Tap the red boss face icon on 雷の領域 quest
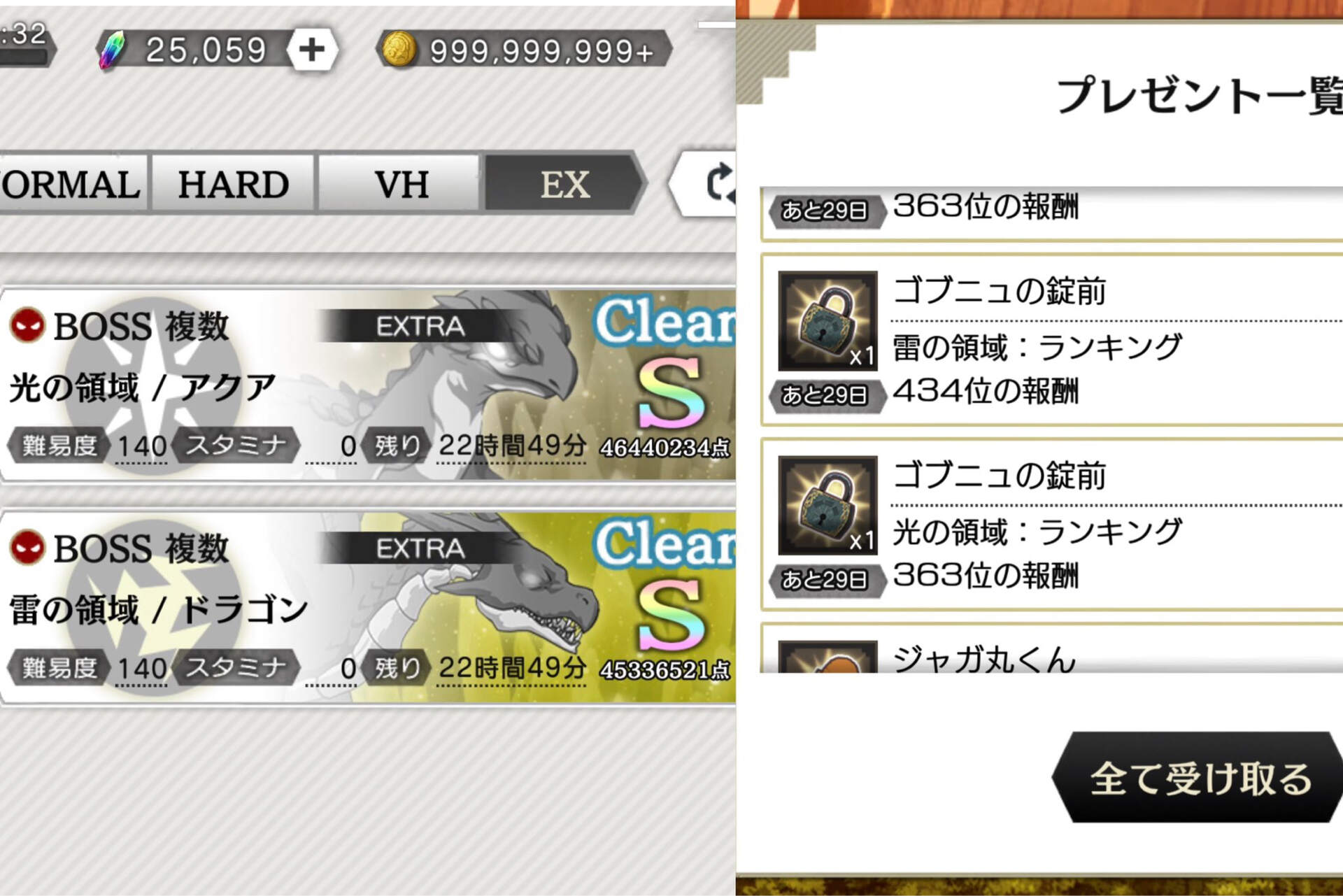This screenshot has height=896, width=1343. pyautogui.click(x=28, y=548)
